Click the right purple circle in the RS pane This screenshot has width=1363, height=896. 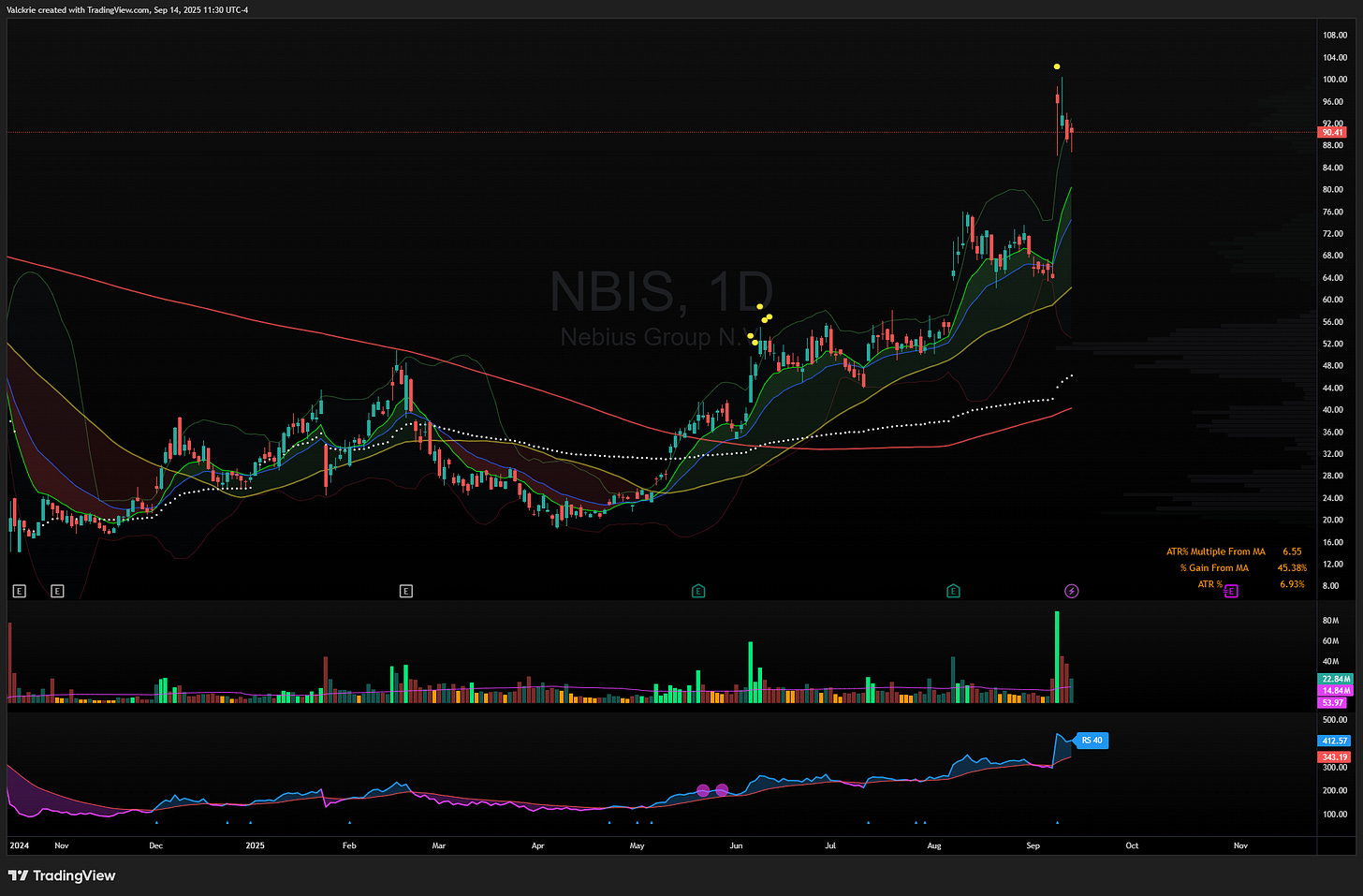coord(722,791)
